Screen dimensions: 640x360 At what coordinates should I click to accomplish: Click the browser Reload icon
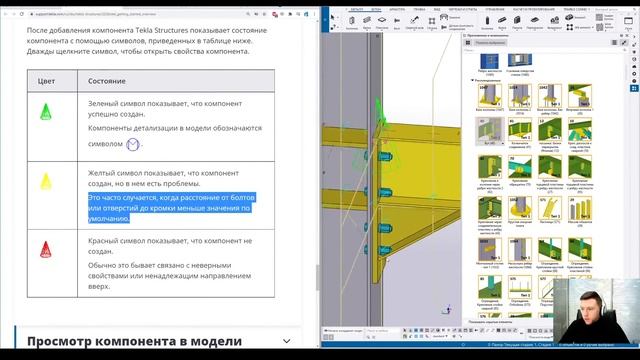pos(22,14)
